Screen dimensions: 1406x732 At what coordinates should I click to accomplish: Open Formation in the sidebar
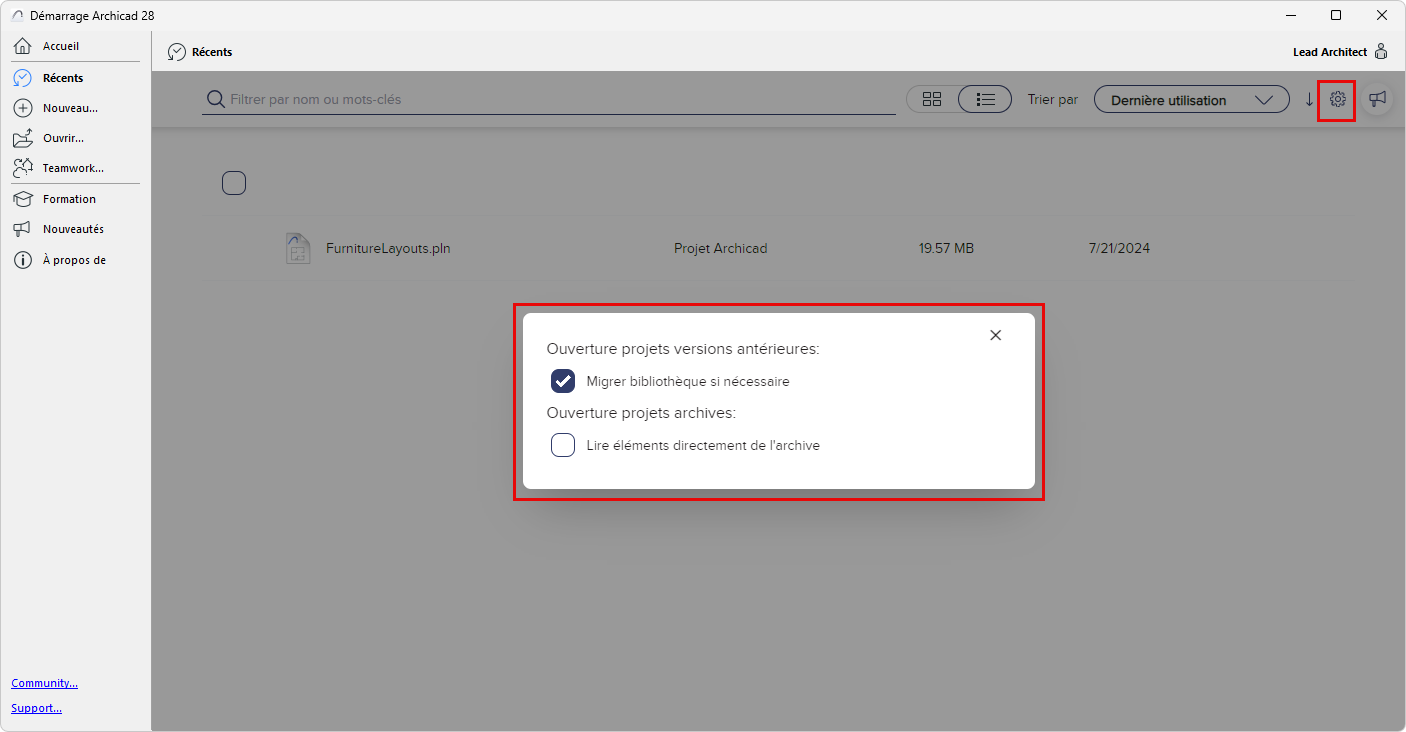click(69, 199)
